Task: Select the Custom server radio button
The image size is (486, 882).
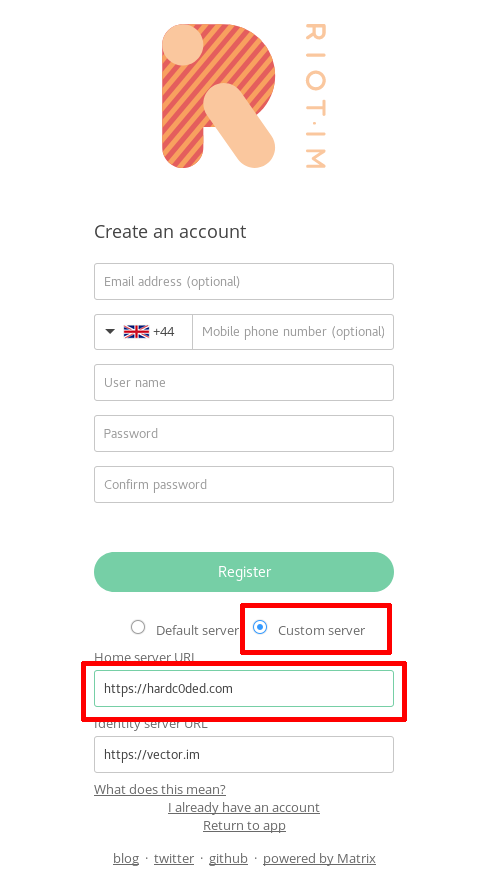Action: [260, 627]
